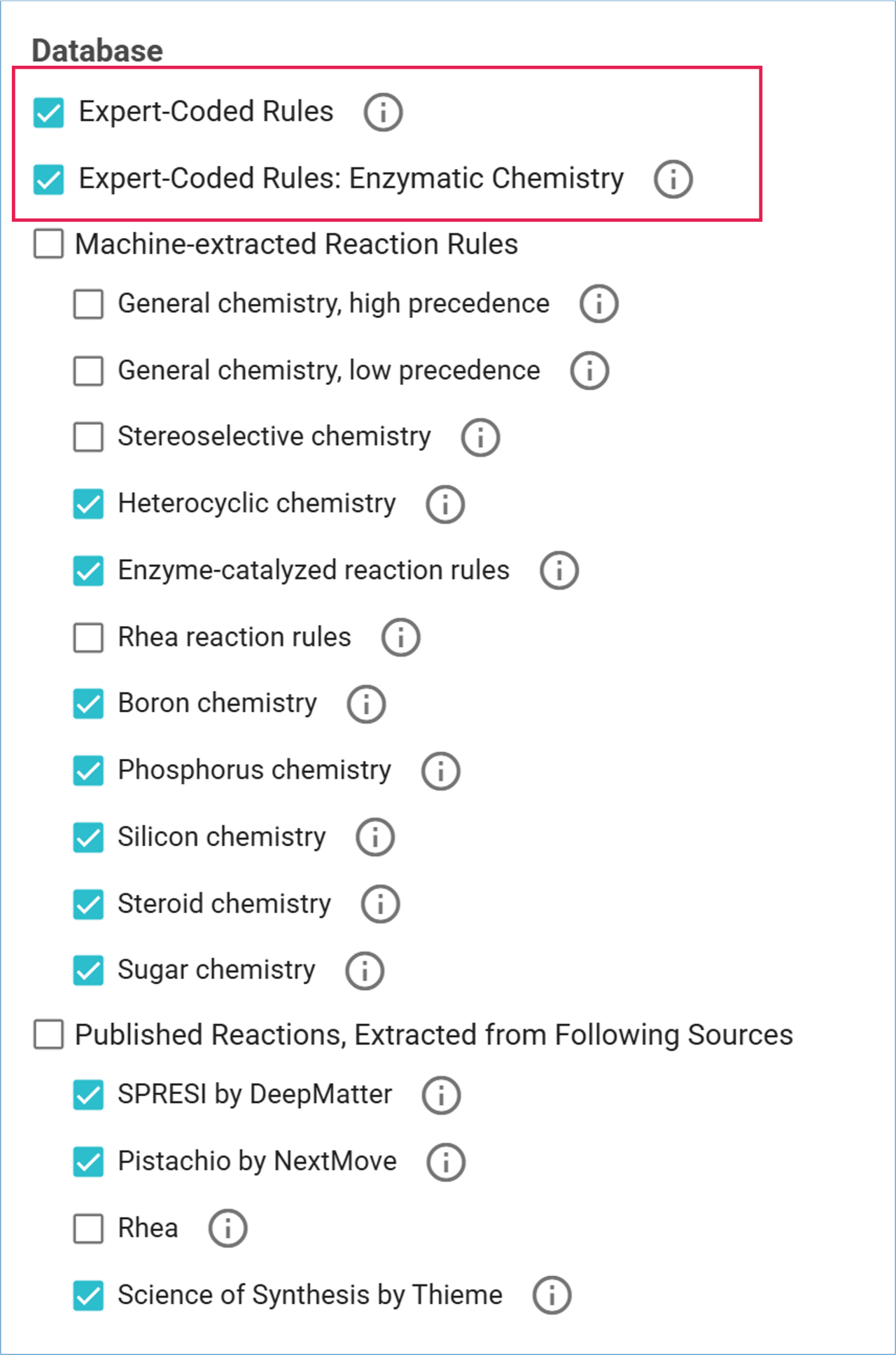Select all Published Reactions sources checkbox
Viewport: 896px width, 1355px height.
(49, 1035)
